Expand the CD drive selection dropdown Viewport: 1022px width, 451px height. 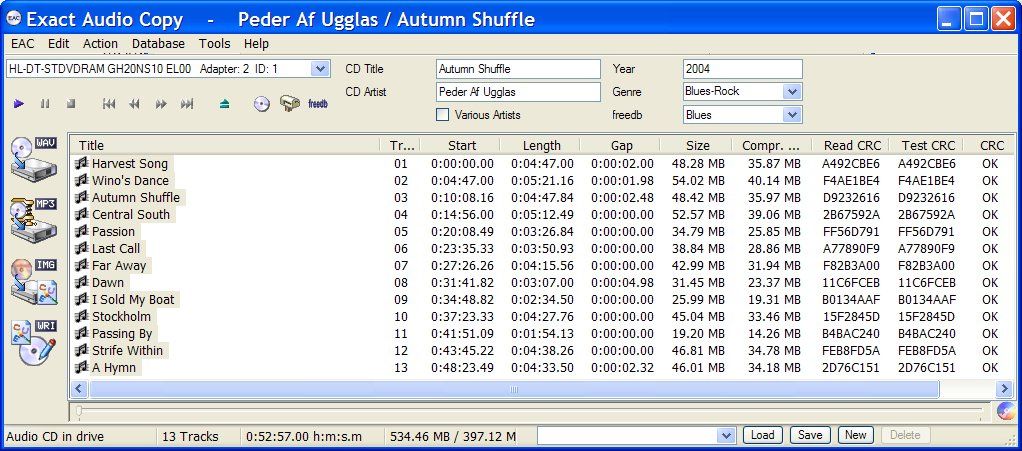pos(320,69)
